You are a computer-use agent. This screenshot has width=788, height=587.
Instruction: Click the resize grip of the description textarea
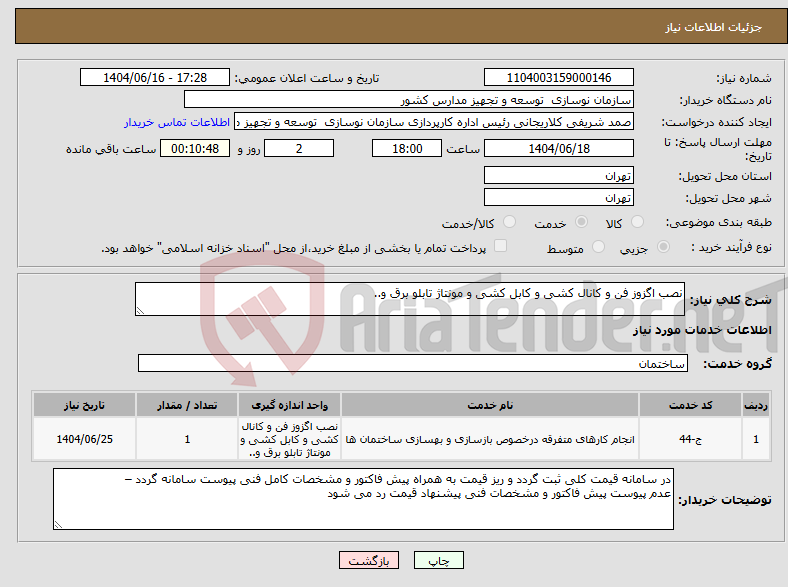click(x=140, y=311)
